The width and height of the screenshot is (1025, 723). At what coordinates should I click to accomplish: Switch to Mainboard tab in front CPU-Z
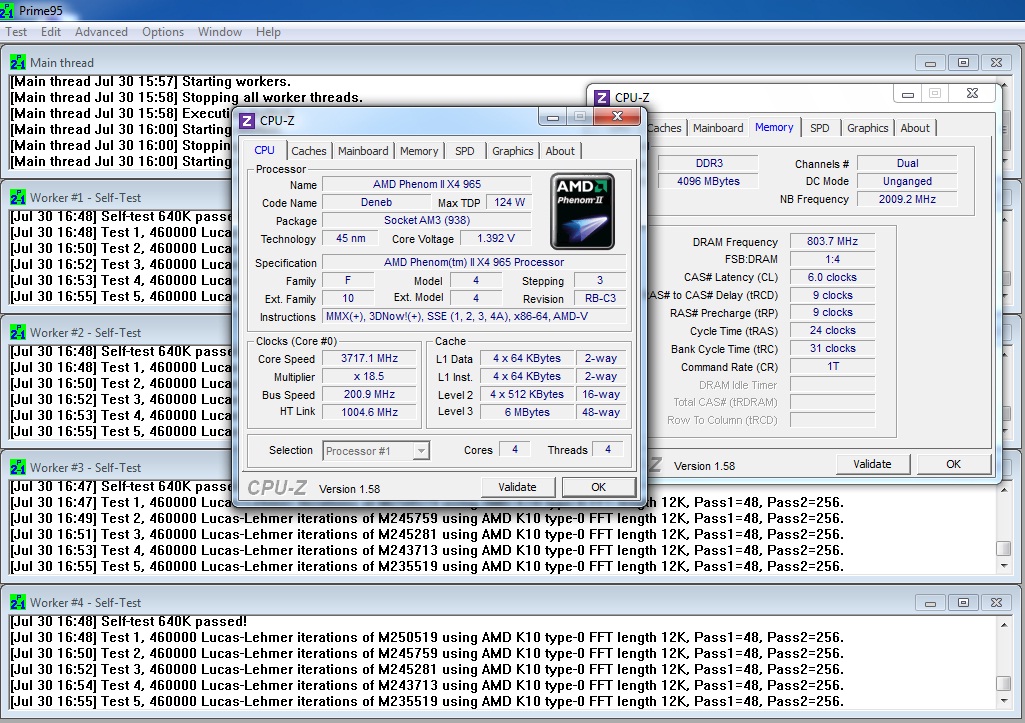(x=363, y=151)
